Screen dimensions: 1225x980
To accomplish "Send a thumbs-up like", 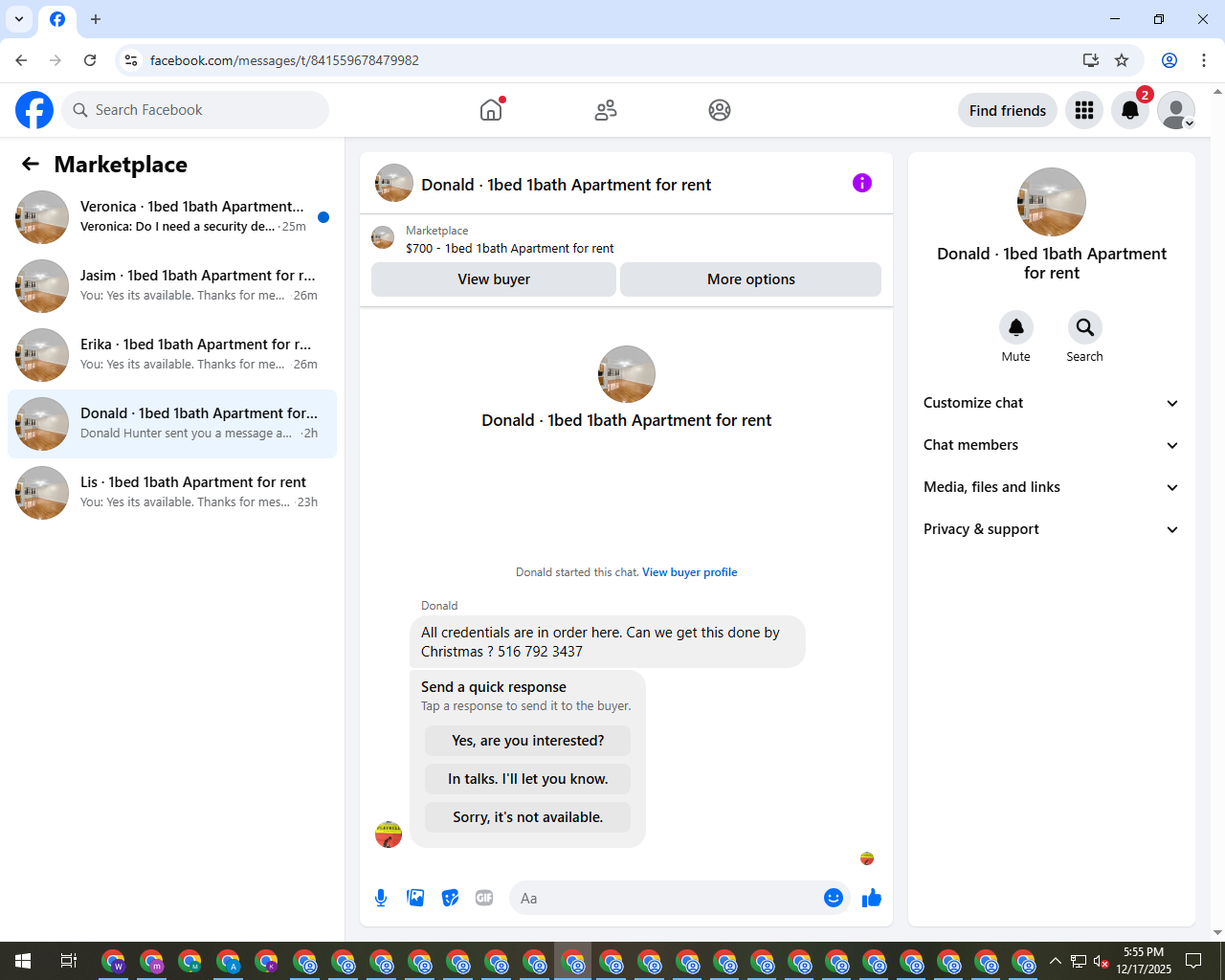I will click(871, 898).
